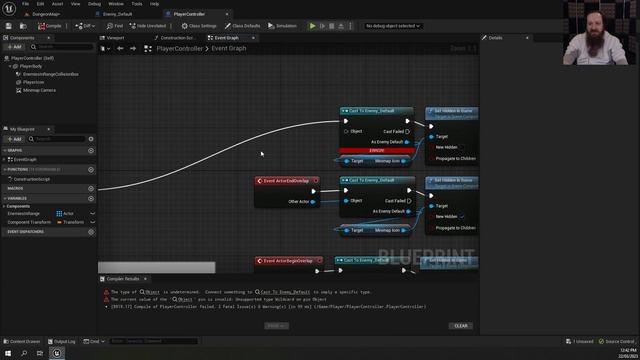Open the debug object selector dropdown
This screenshot has width=640, height=360.
[x=393, y=26]
